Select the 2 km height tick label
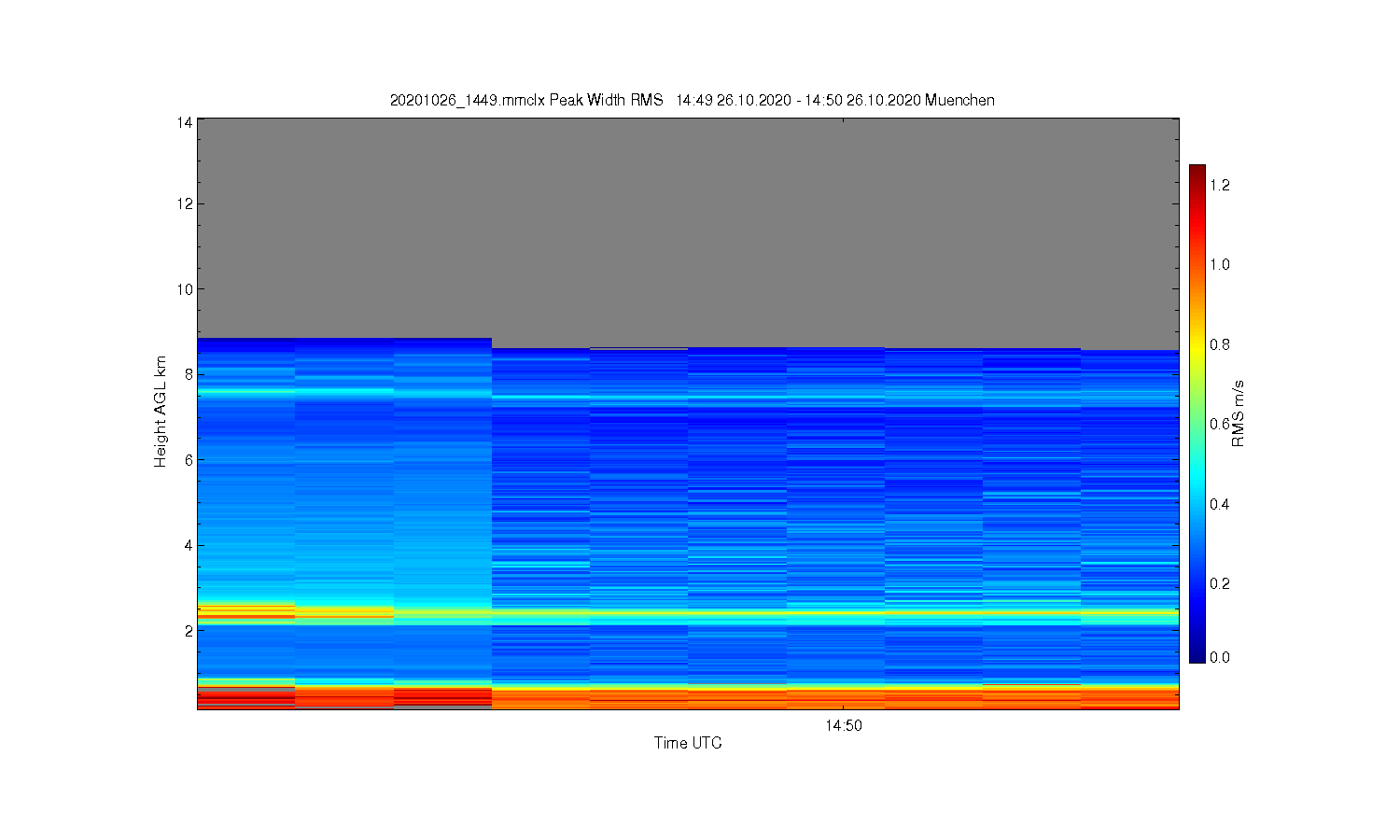The image size is (1400, 840). point(189,631)
